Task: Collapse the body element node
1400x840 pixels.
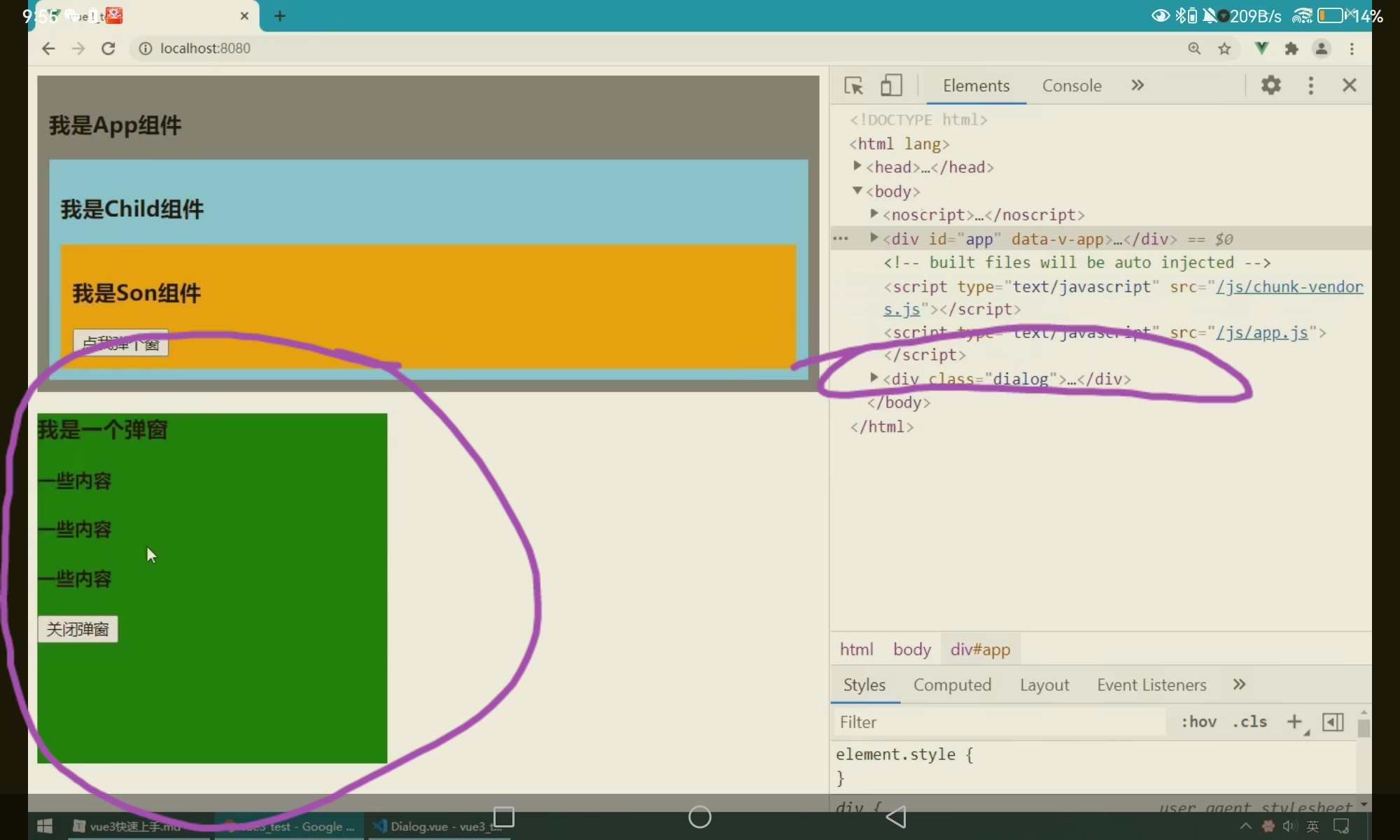Action: (x=857, y=190)
